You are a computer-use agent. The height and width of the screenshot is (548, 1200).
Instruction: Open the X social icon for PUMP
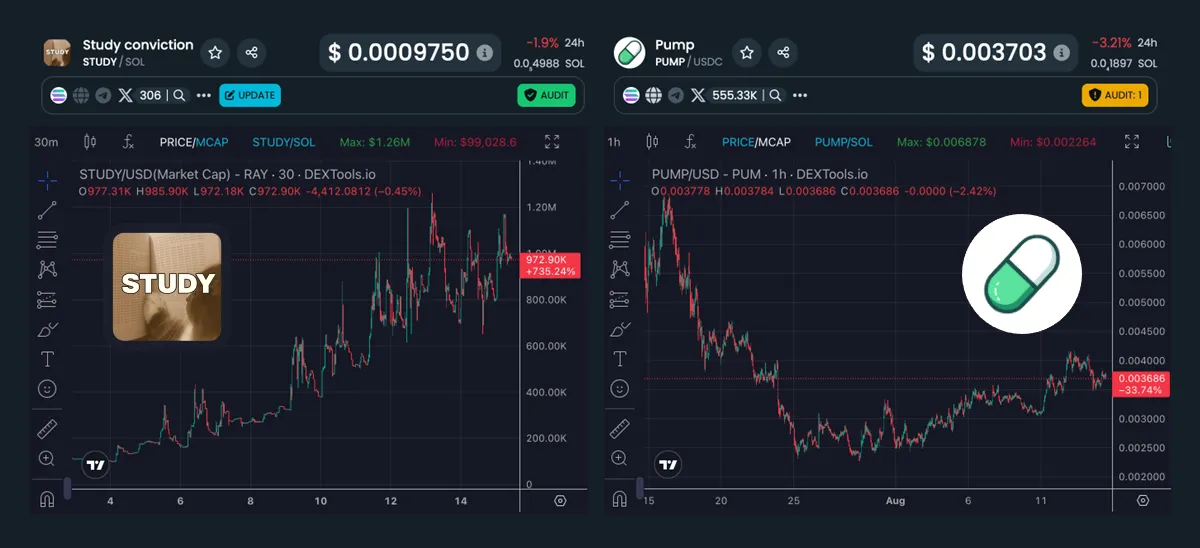pyautogui.click(x=697, y=96)
